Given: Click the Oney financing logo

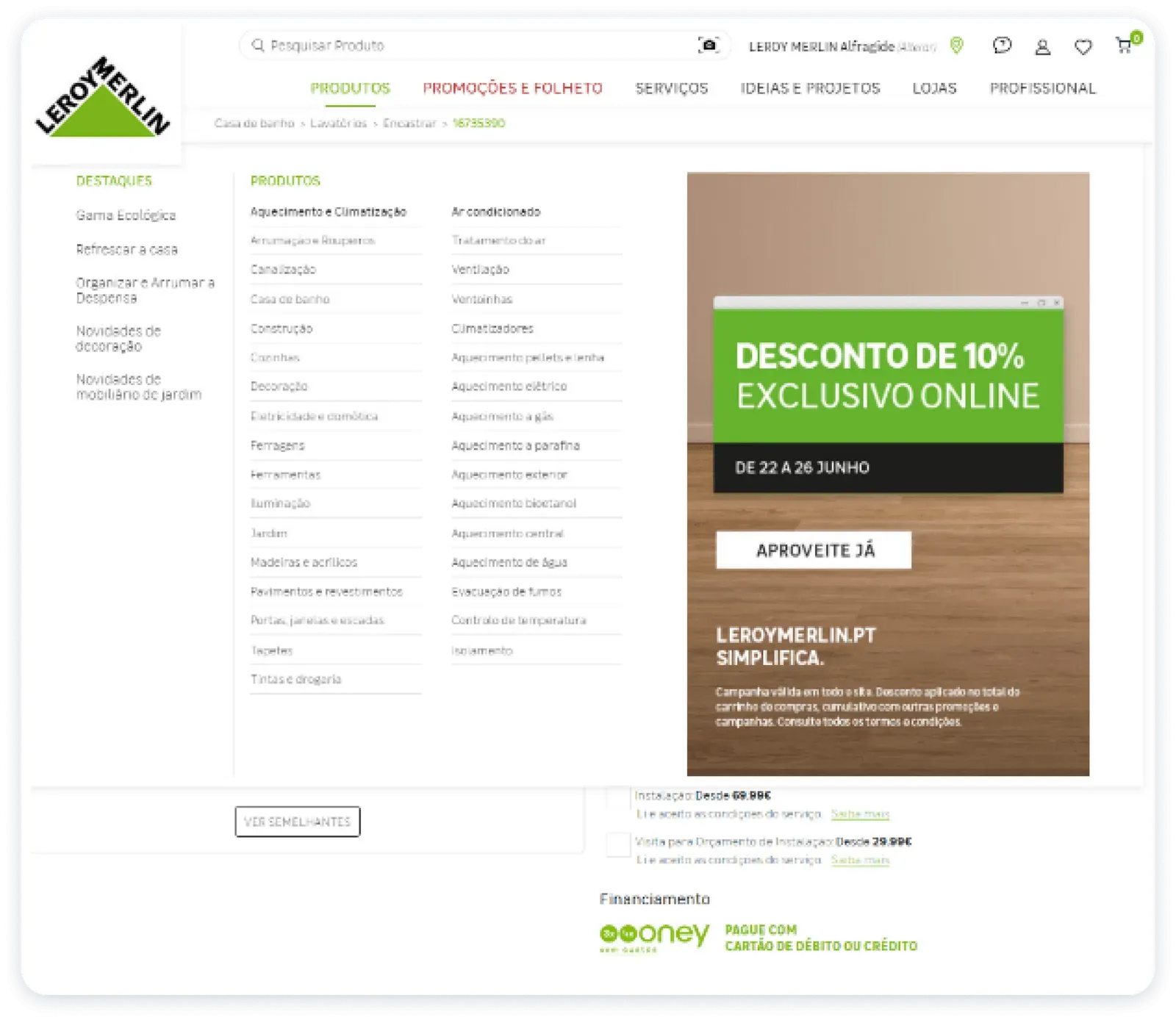Looking at the screenshot, I should pyautogui.click(x=654, y=937).
